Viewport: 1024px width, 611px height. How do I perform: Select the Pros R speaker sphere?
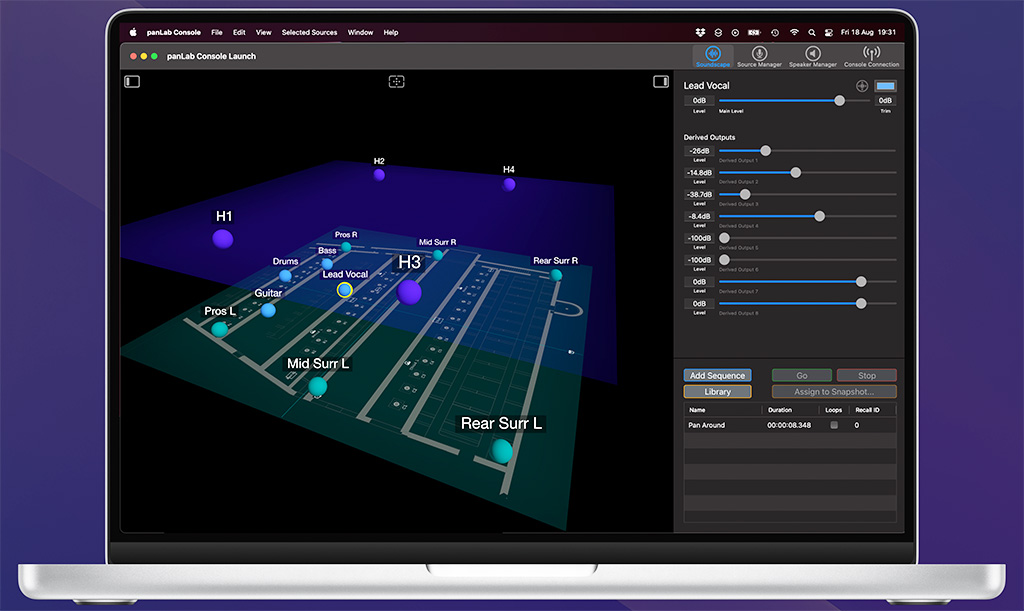coord(346,247)
